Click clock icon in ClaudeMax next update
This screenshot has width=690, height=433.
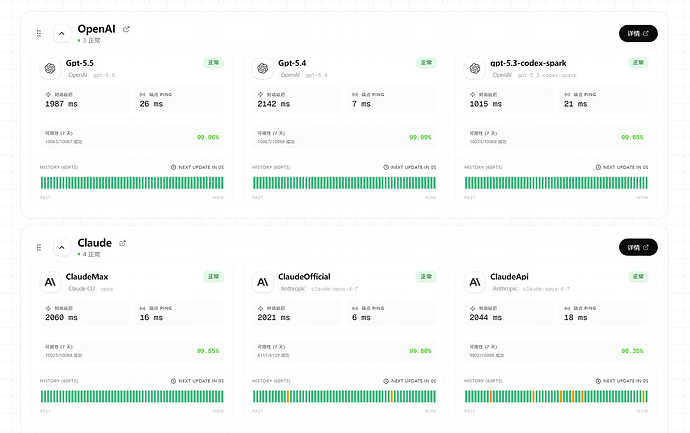[173, 381]
